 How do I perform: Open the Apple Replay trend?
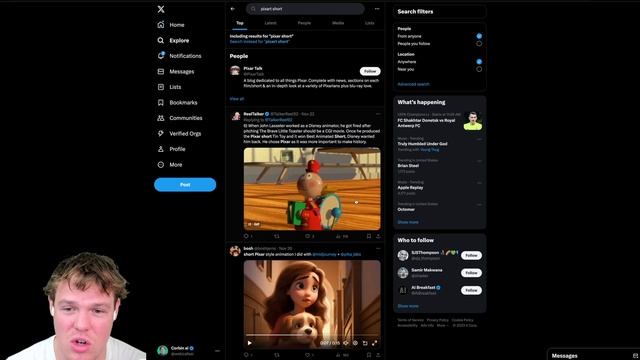[440, 188]
